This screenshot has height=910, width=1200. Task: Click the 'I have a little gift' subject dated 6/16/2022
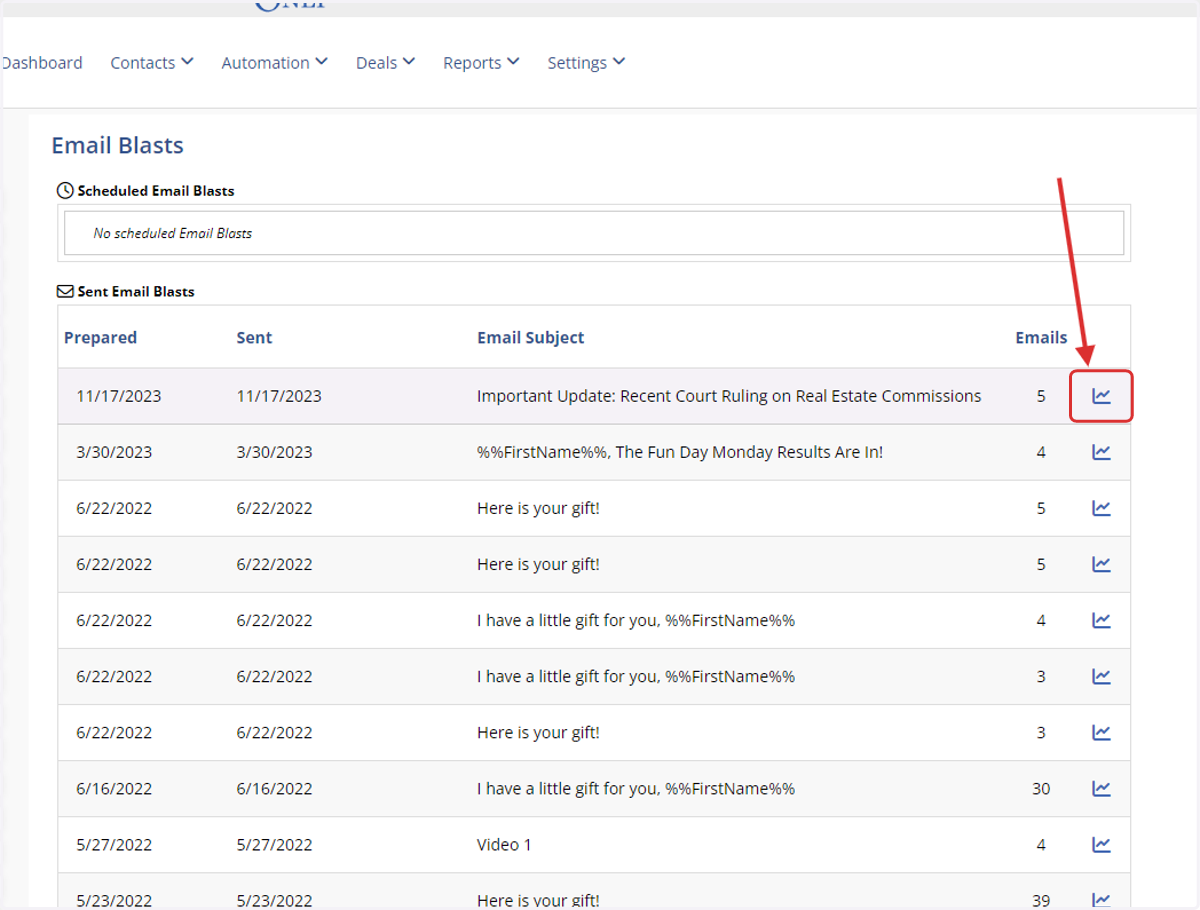[636, 788]
